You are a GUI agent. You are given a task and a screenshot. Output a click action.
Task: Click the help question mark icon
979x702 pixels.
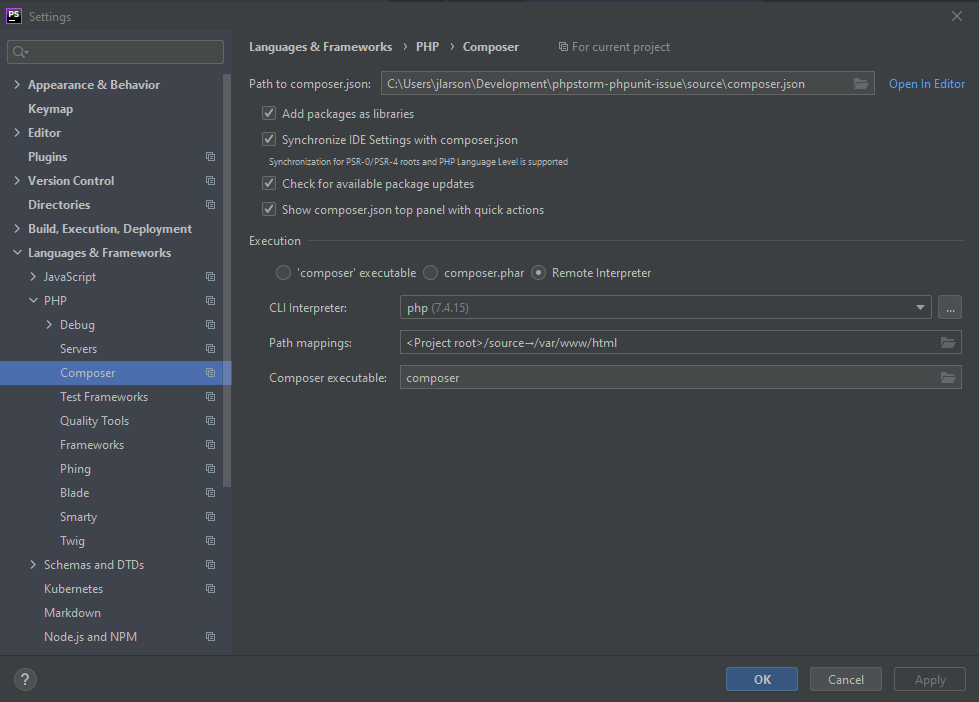[x=25, y=679]
